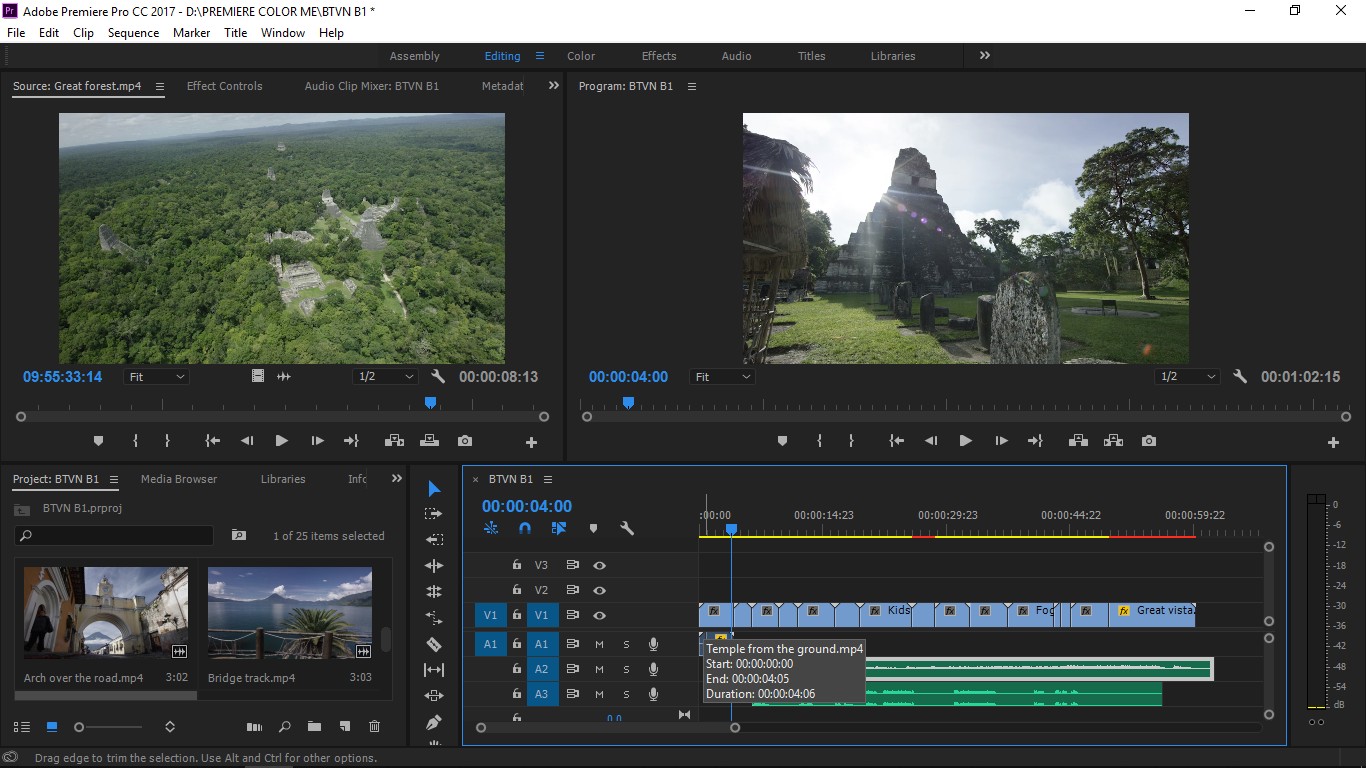The width and height of the screenshot is (1366, 768).
Task: Create New Bin in Project panel
Action: click(x=314, y=727)
